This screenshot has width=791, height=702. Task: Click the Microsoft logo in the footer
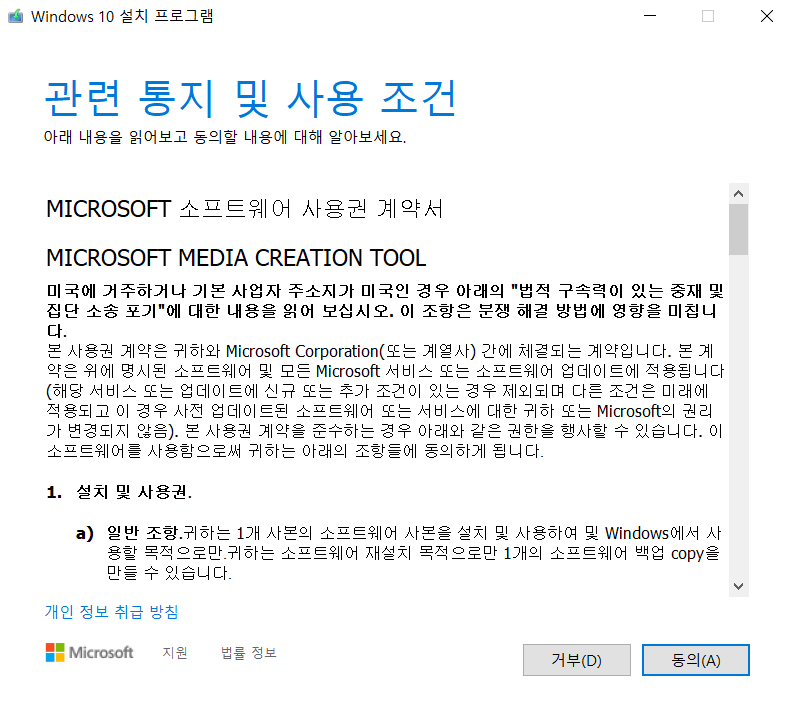click(89, 653)
